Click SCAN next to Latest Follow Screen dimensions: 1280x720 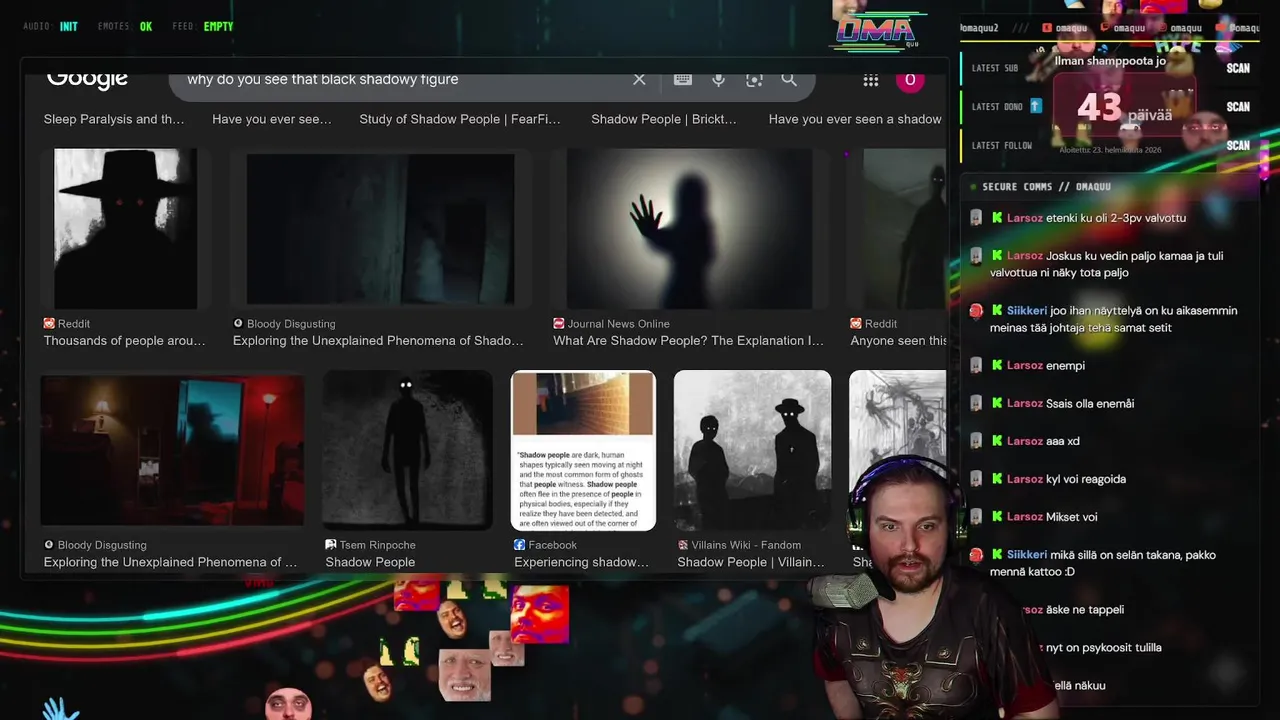coord(1238,145)
